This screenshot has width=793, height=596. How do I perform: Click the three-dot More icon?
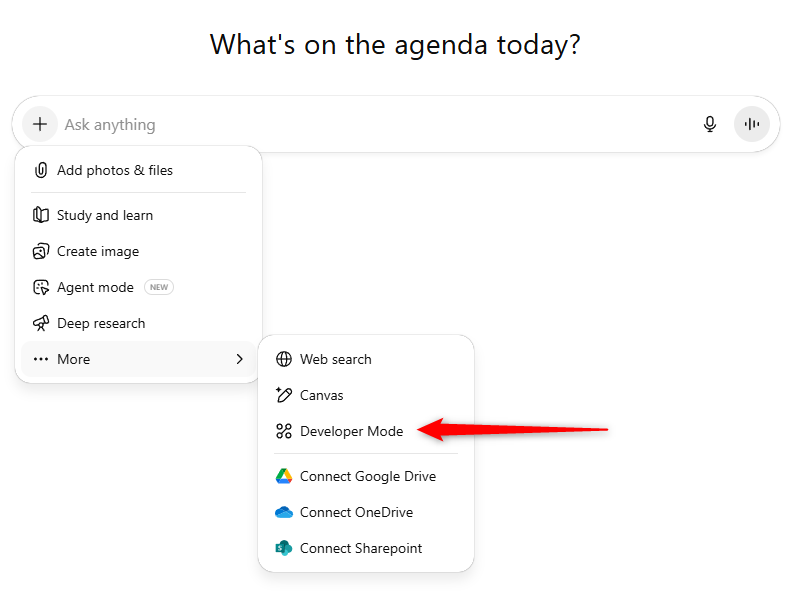pos(41,359)
